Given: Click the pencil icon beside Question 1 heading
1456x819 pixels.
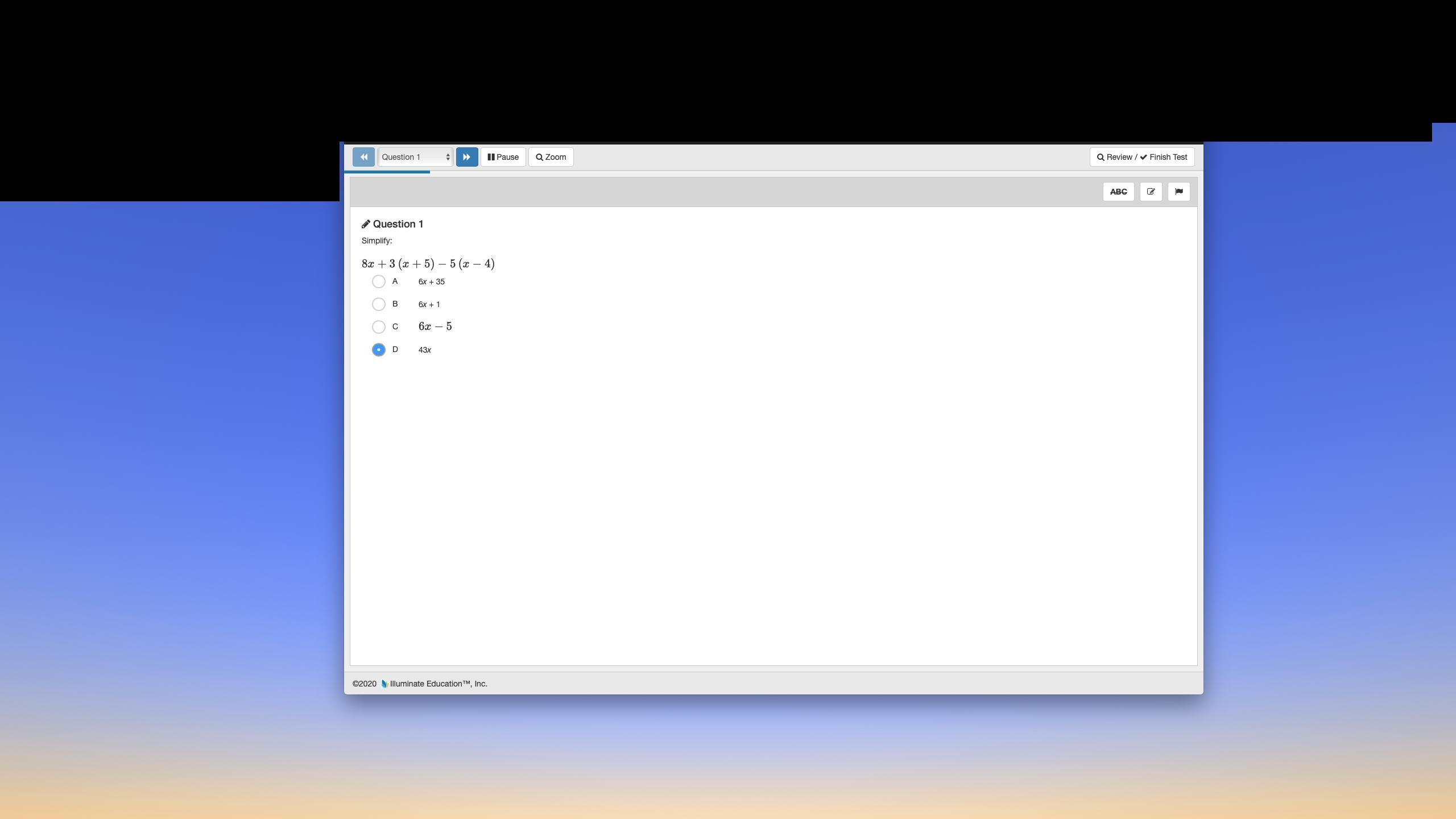Looking at the screenshot, I should pyautogui.click(x=366, y=224).
